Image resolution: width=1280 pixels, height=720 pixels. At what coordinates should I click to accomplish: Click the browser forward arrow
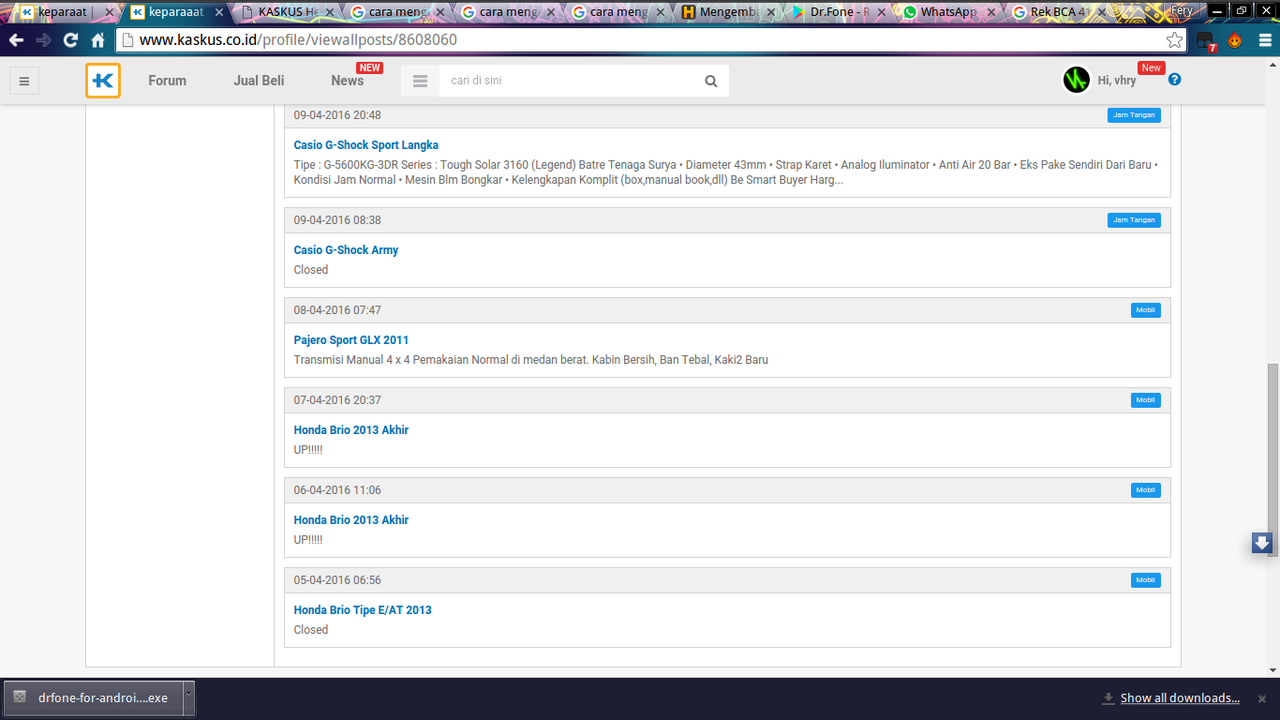43,40
